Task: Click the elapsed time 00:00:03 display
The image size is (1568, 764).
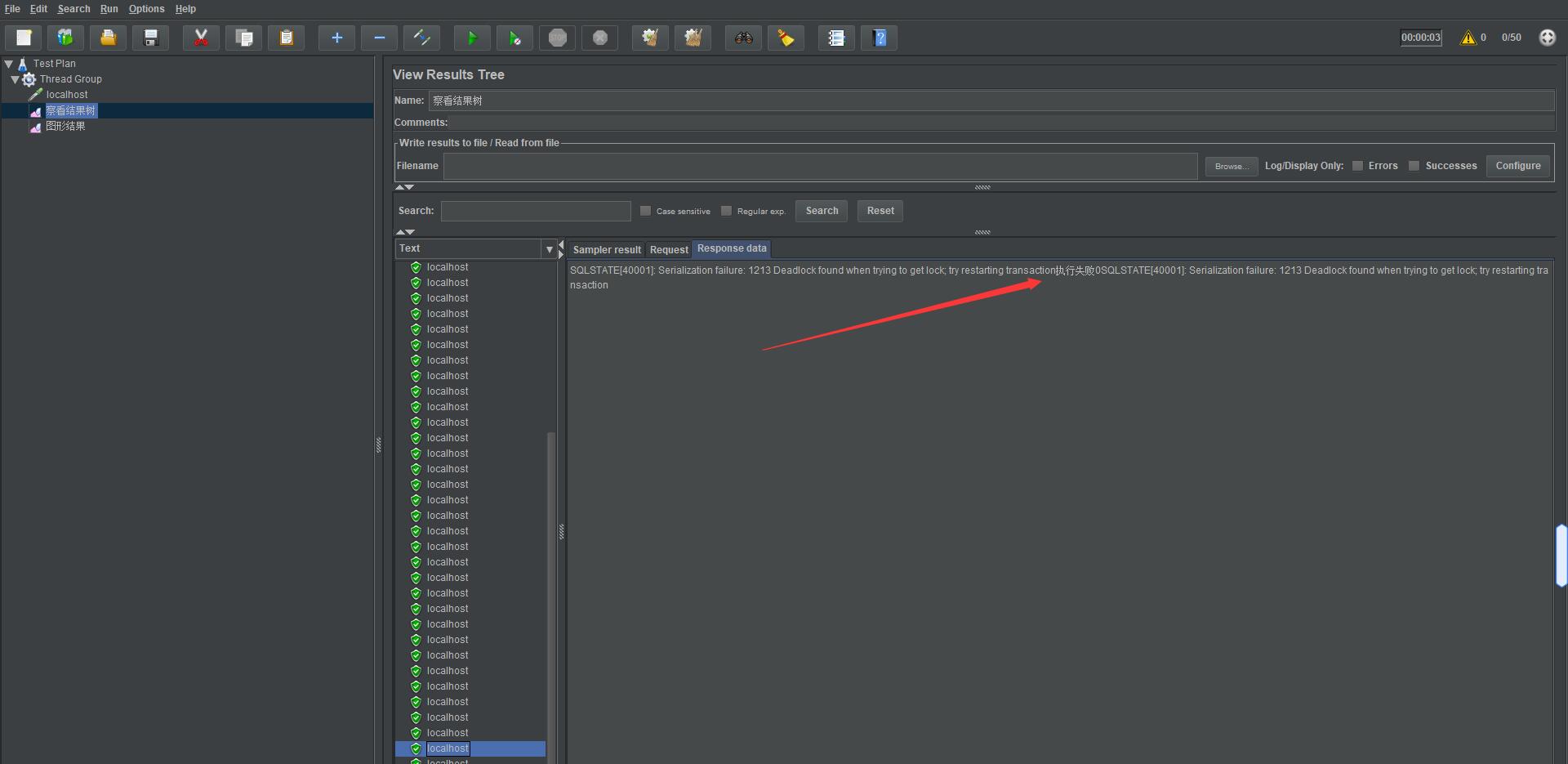Action: coord(1421,38)
